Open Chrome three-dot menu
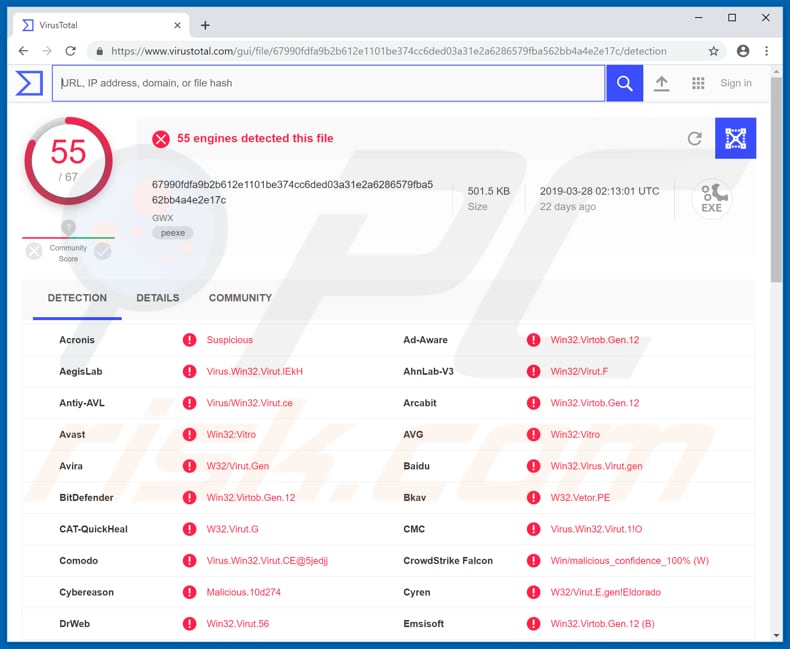The height and width of the screenshot is (649, 790). (x=766, y=51)
